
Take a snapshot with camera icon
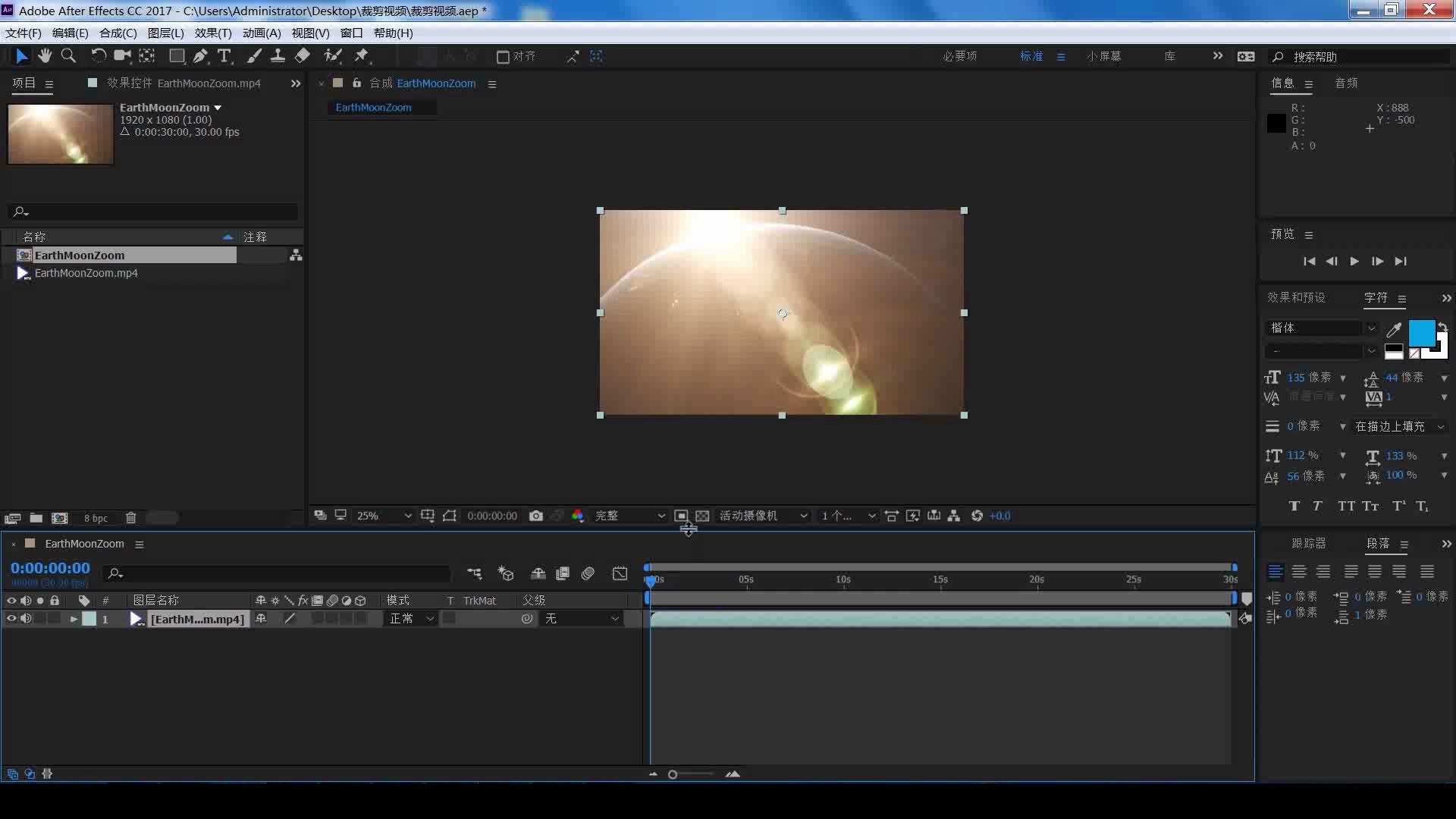pyautogui.click(x=536, y=516)
